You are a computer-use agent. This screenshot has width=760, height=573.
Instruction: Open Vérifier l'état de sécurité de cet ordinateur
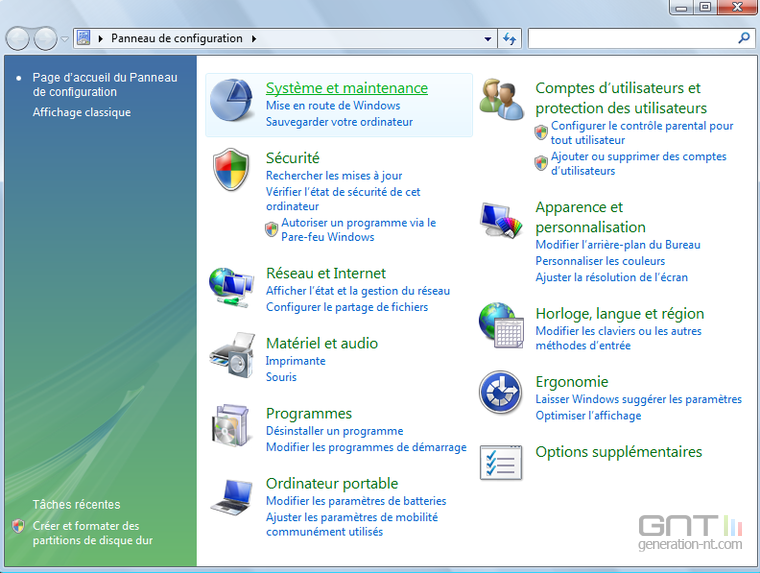343,199
